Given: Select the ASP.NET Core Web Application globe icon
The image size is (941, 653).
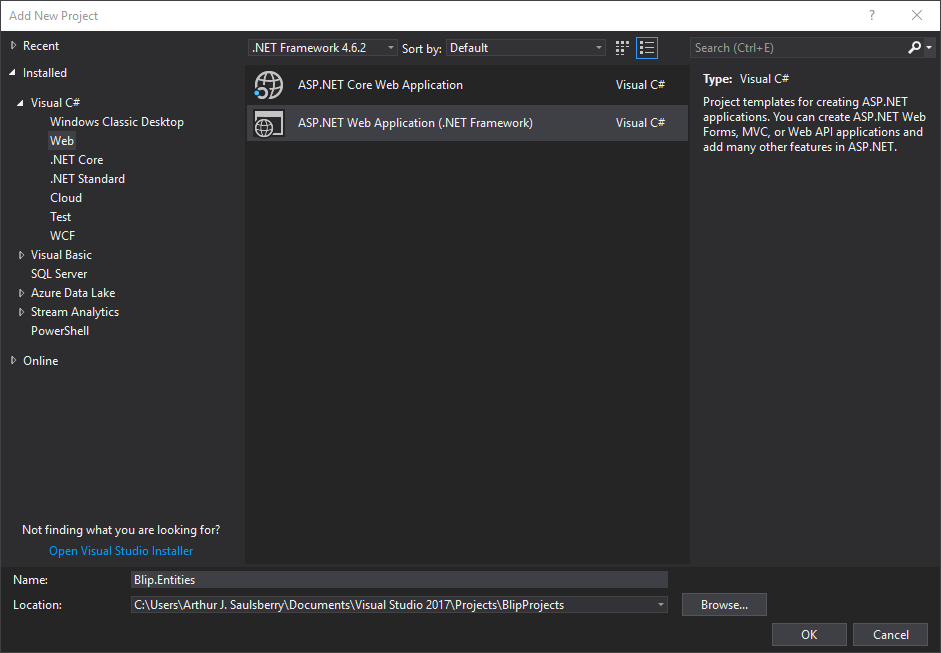Looking at the screenshot, I should click(268, 85).
